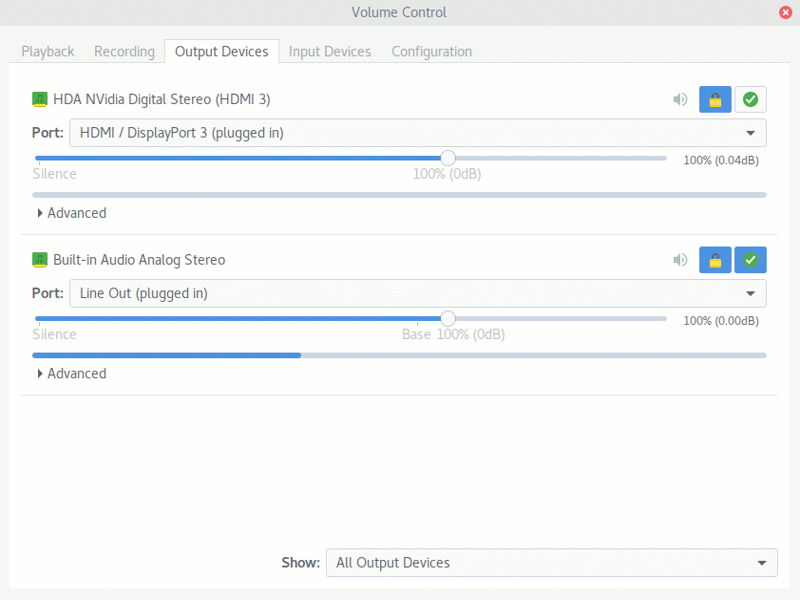Screen dimensions: 800x600
Task: Close the Volume Control window
Action: tap(785, 12)
